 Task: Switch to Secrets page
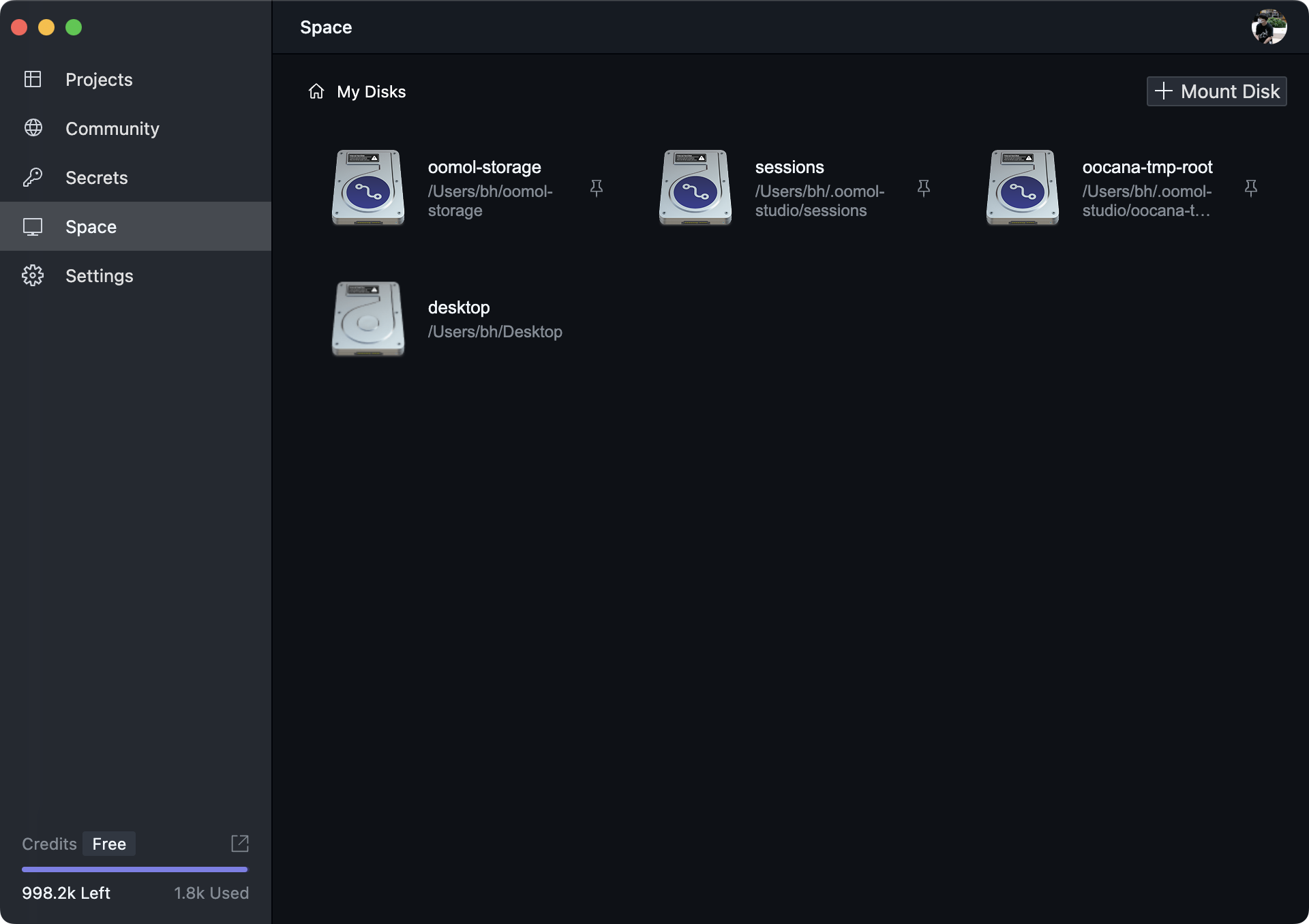[x=96, y=178]
